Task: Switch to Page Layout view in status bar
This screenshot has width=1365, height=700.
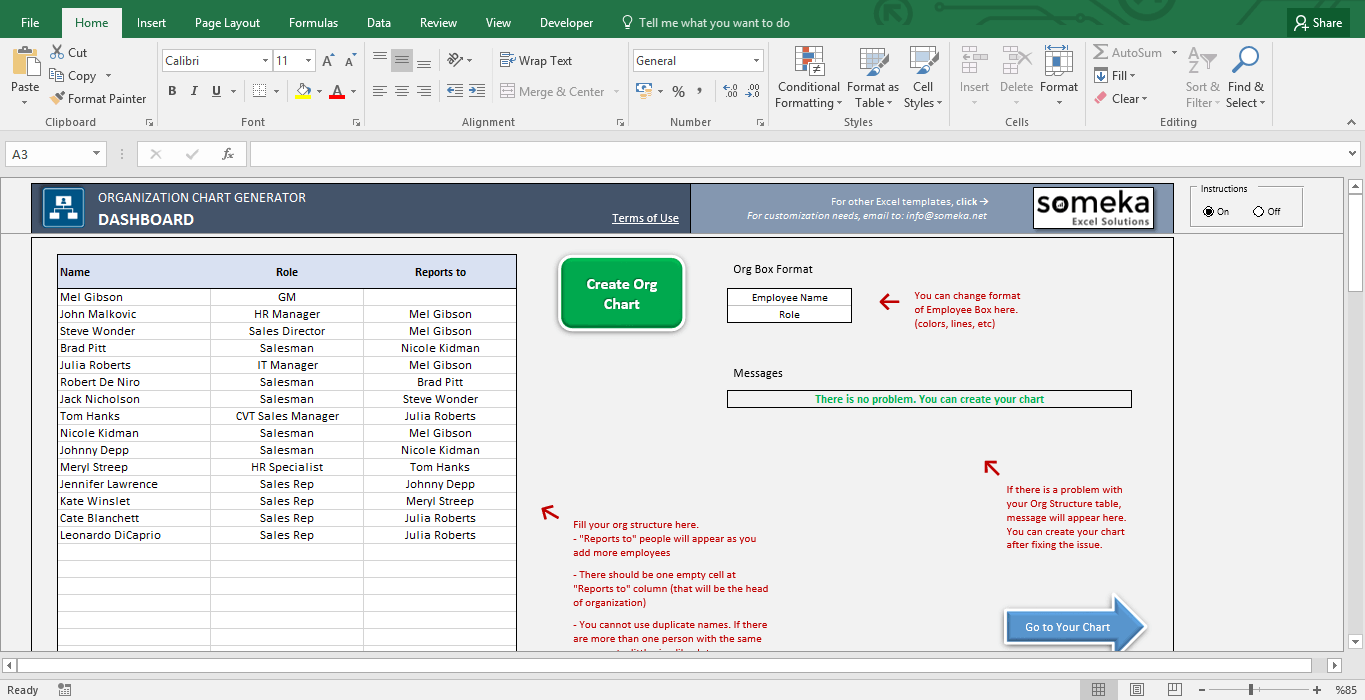Action: (x=1136, y=689)
